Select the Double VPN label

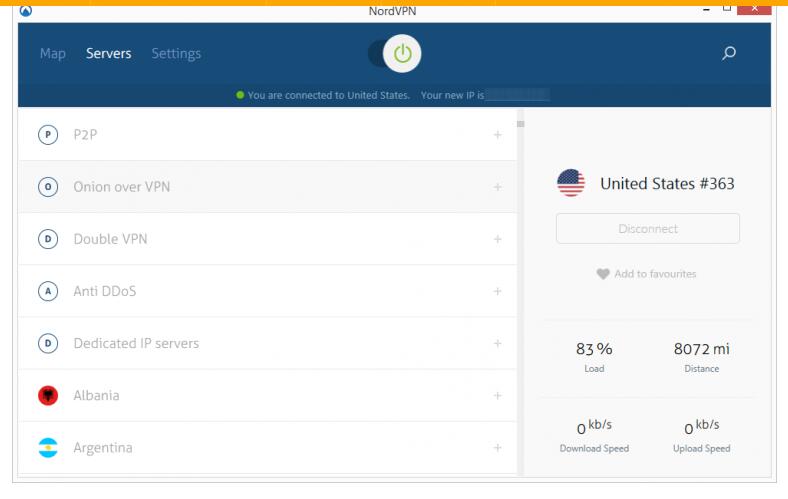(x=111, y=239)
